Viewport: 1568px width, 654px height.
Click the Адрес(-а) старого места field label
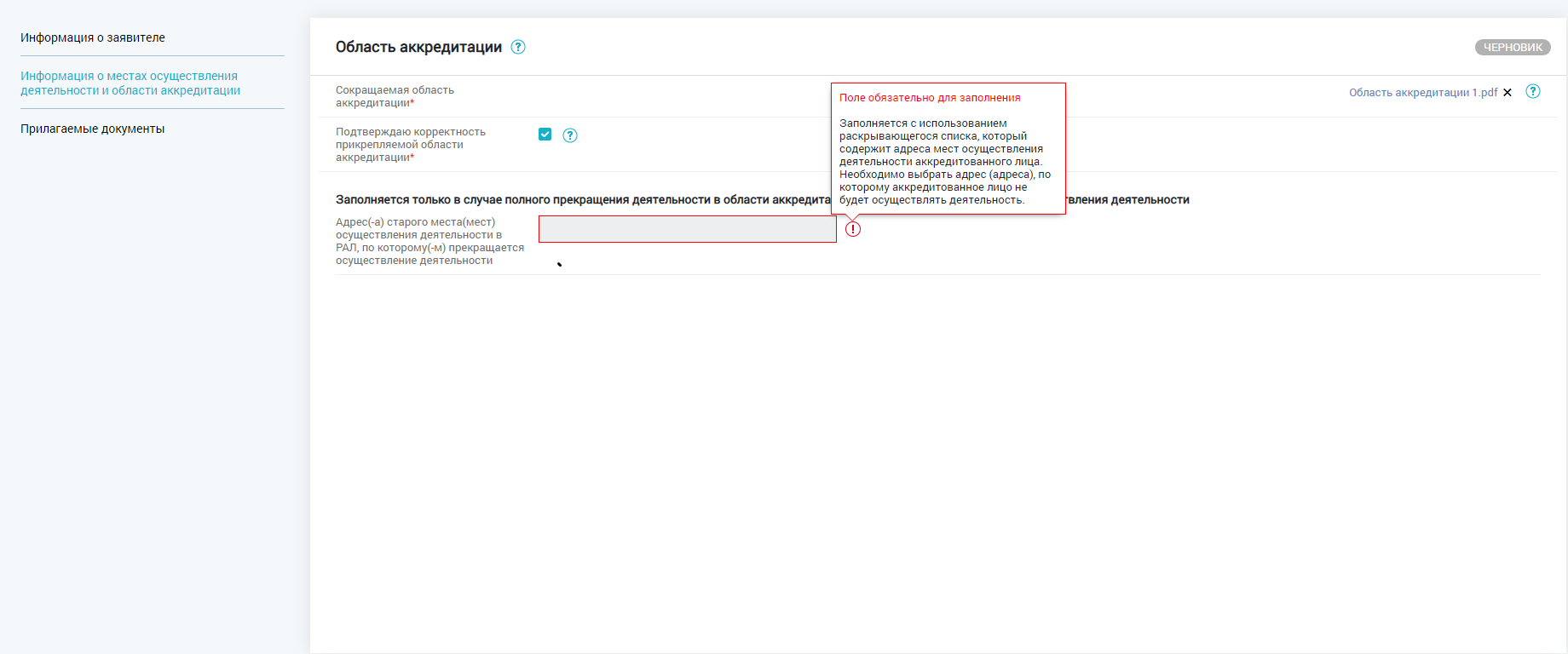point(429,241)
